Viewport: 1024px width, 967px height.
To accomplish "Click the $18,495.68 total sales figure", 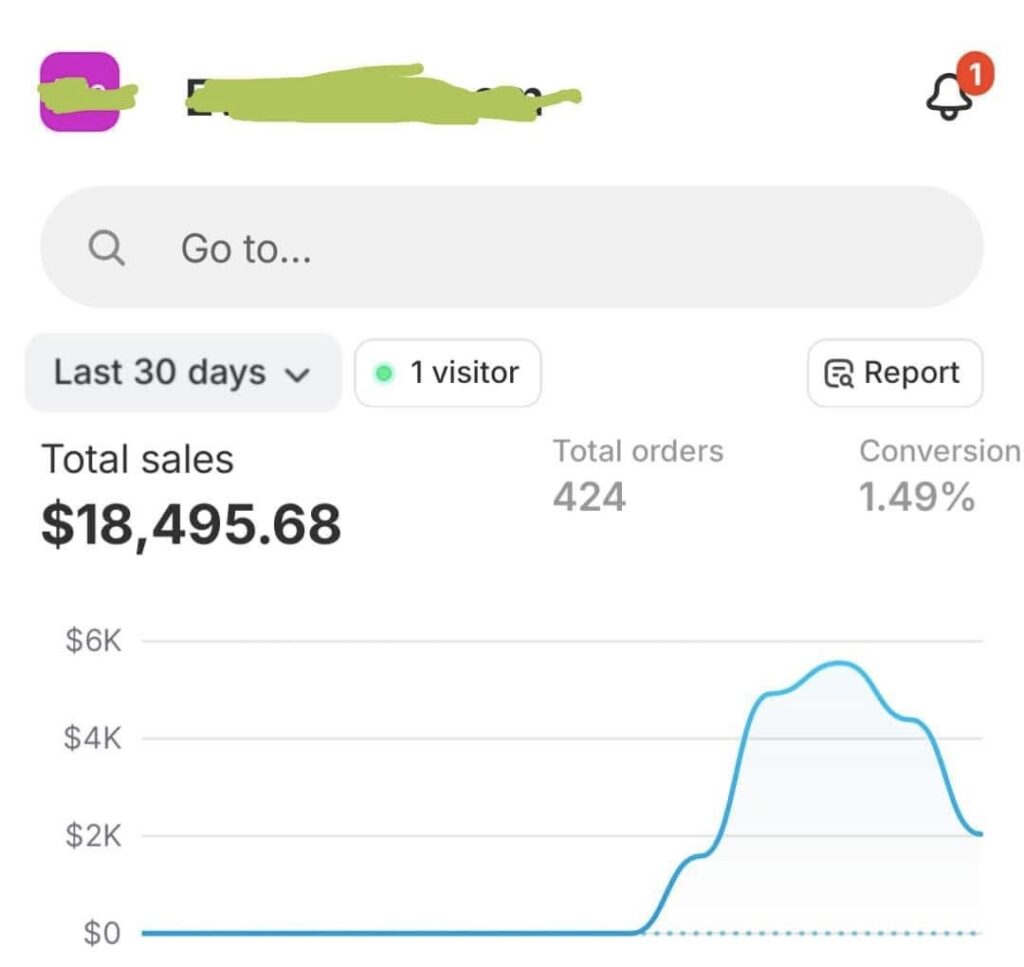I will click(x=191, y=524).
